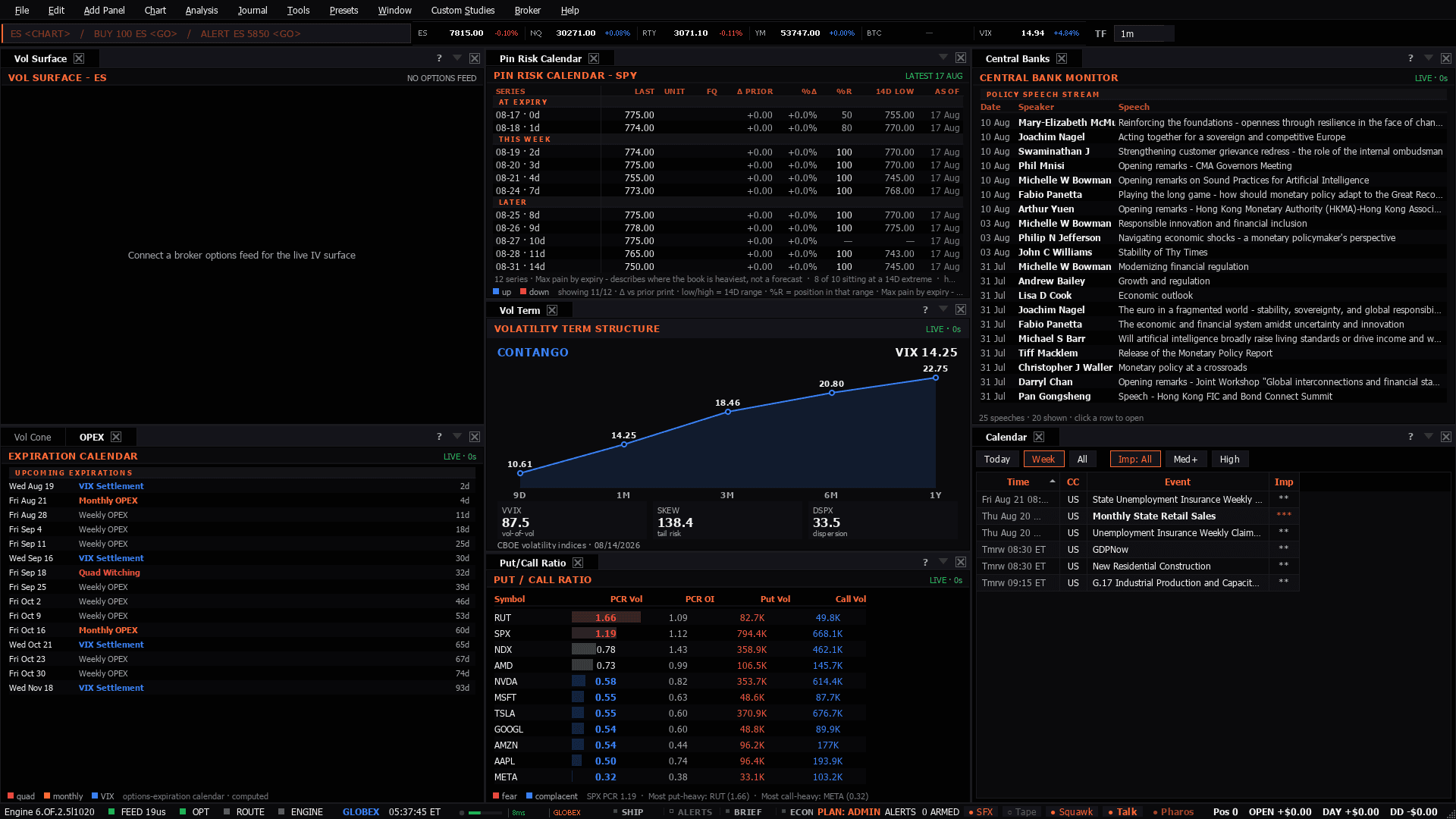Open the Custom Studies menu

pyautogui.click(x=463, y=10)
